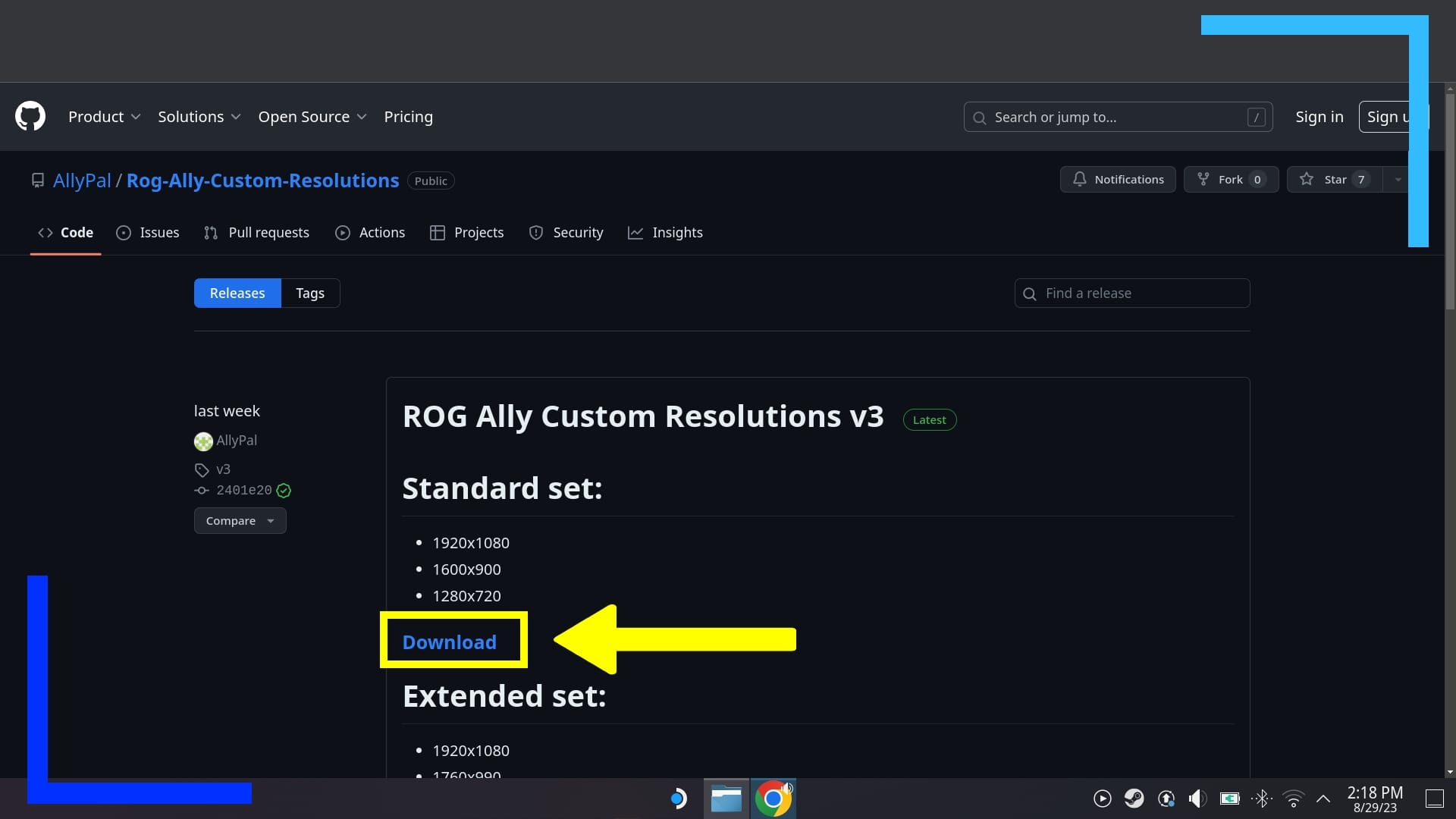The height and width of the screenshot is (819, 1456).
Task: Click the v3 tag icon in the sidebar
Action: [202, 469]
